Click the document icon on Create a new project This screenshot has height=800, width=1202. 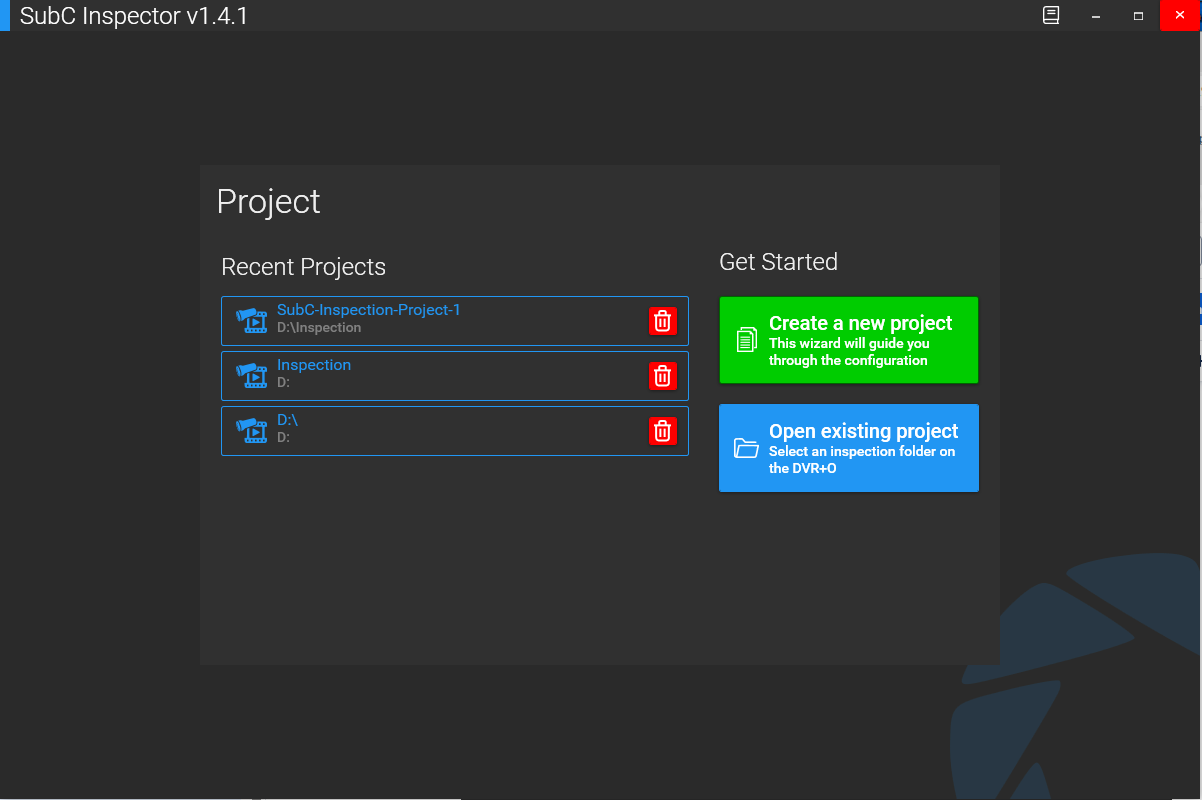(x=746, y=340)
